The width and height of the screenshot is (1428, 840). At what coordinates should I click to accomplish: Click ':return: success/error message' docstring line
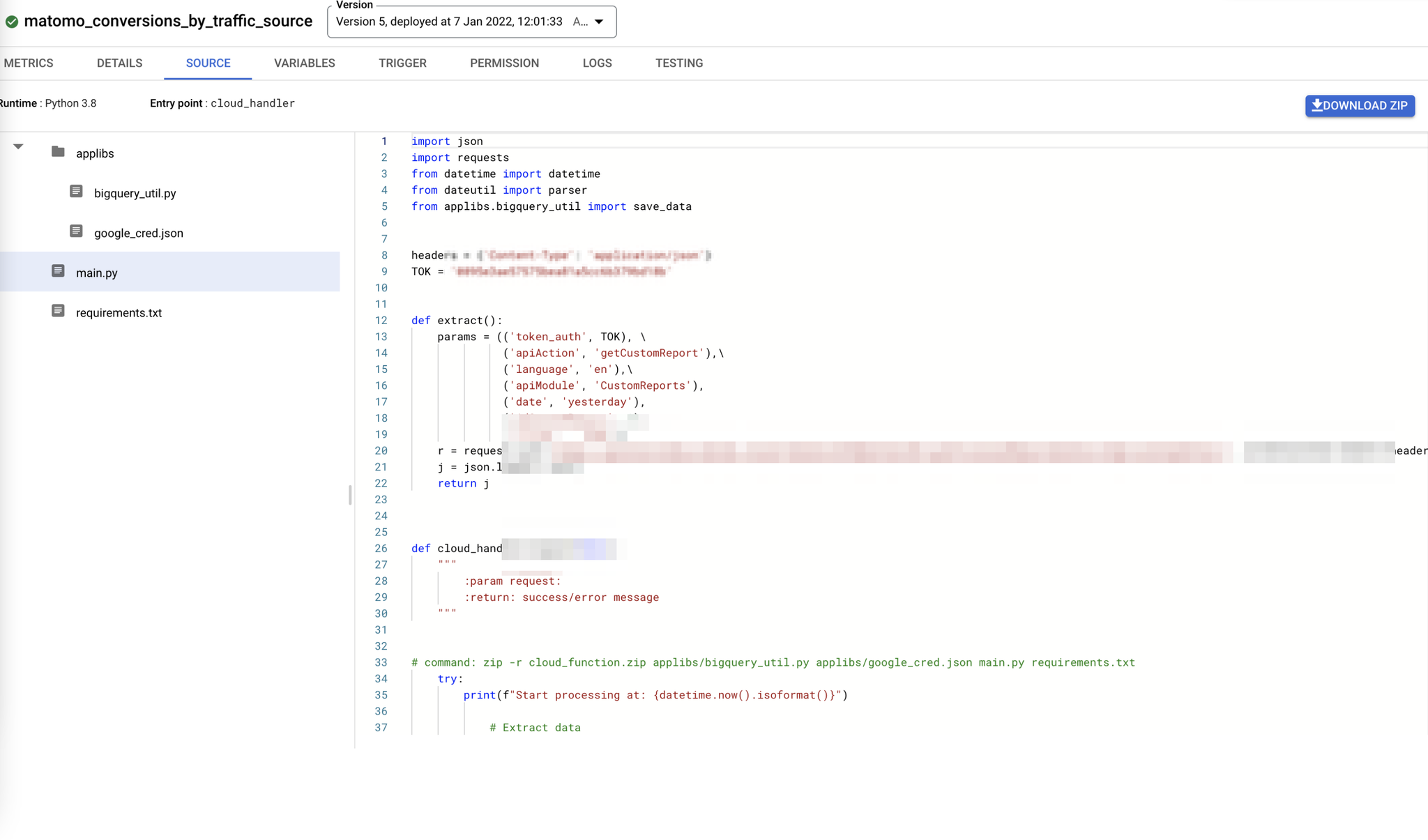tap(561, 597)
